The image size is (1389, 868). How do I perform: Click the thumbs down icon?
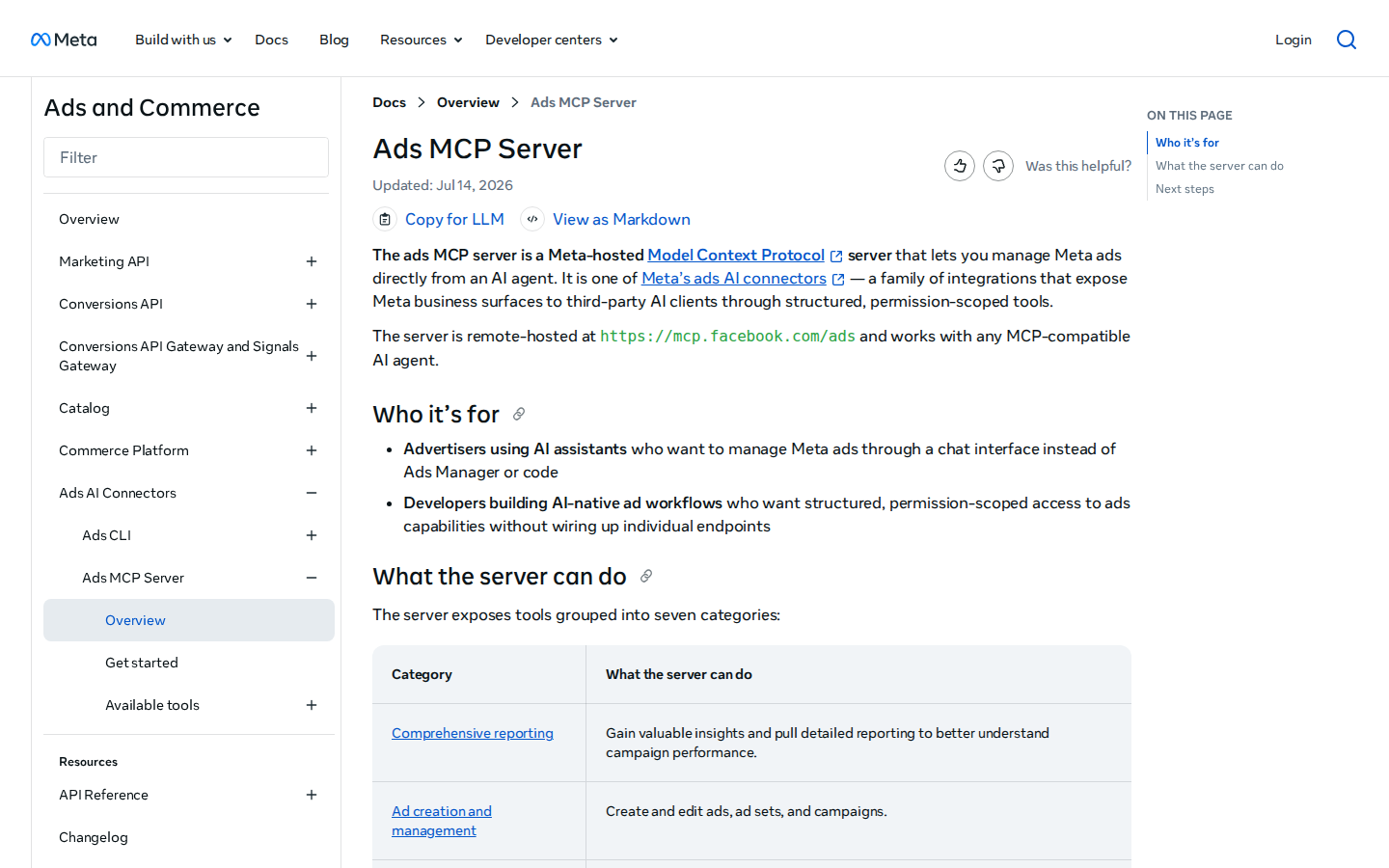click(x=998, y=166)
